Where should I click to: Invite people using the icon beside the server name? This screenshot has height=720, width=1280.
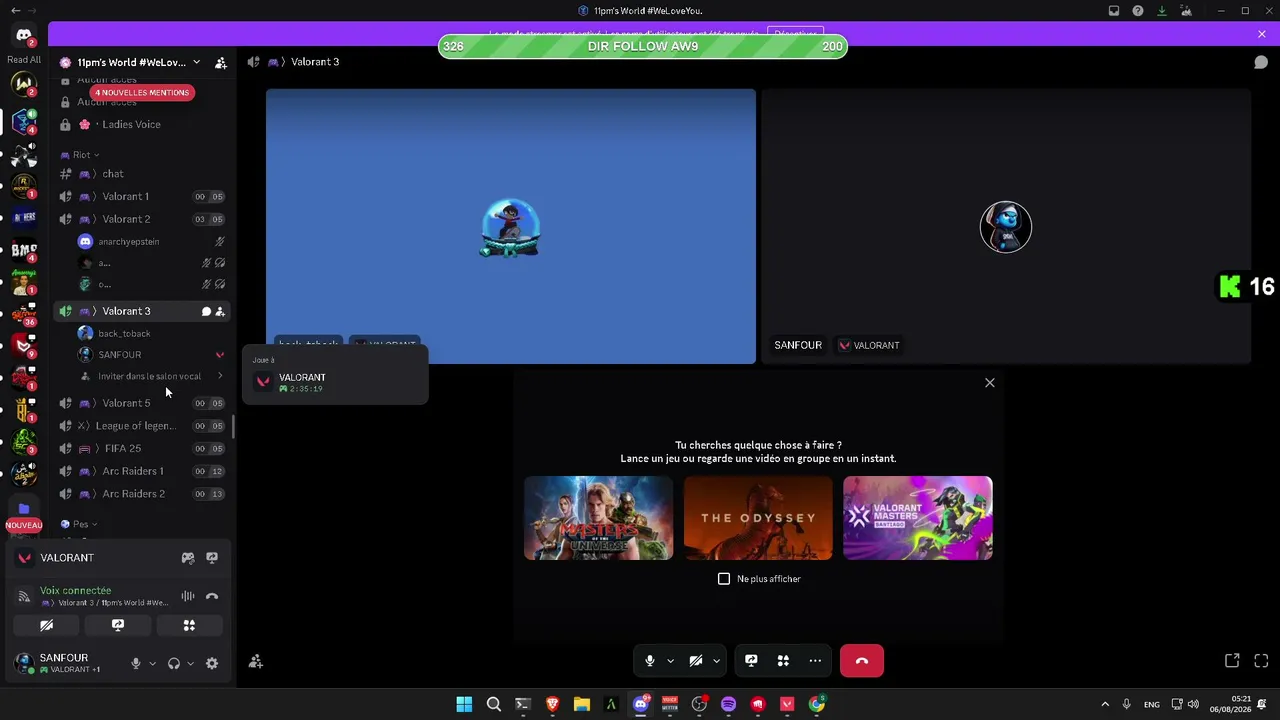click(221, 62)
